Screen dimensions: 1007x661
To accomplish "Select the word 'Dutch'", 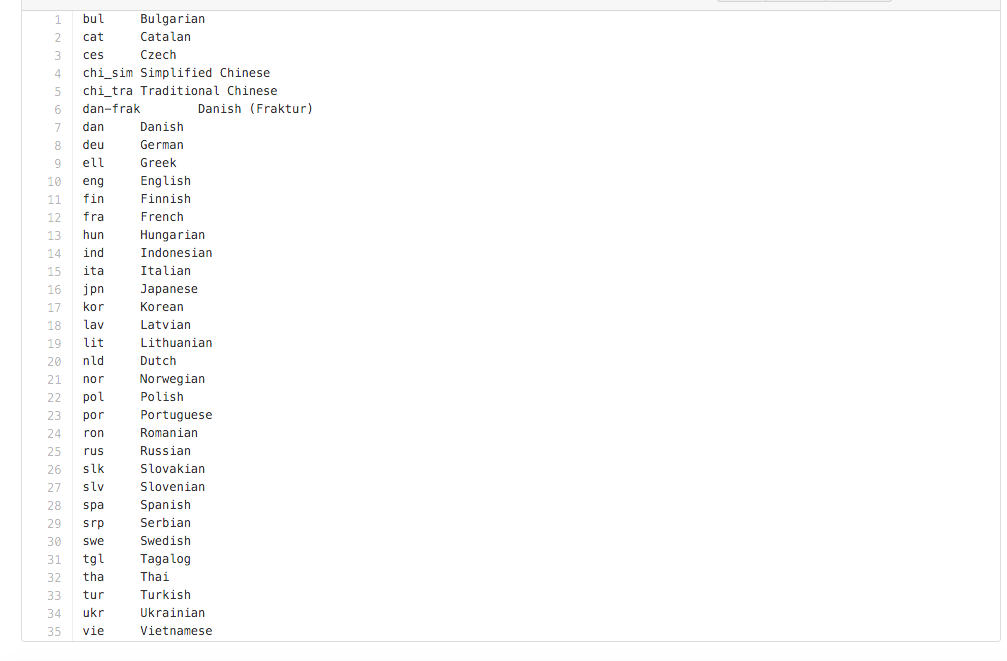I will (x=158, y=361).
